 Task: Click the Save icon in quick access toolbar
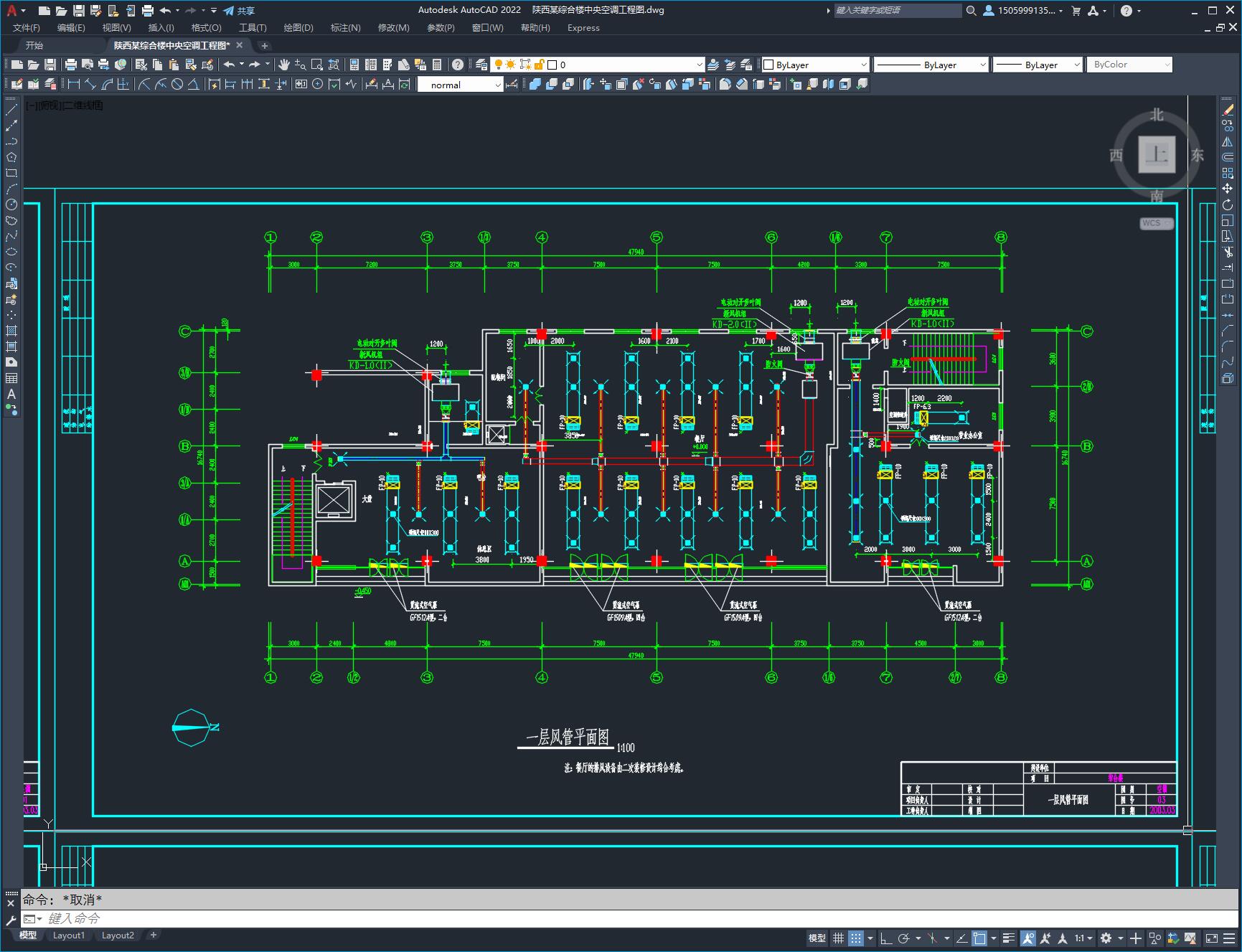coord(79,11)
